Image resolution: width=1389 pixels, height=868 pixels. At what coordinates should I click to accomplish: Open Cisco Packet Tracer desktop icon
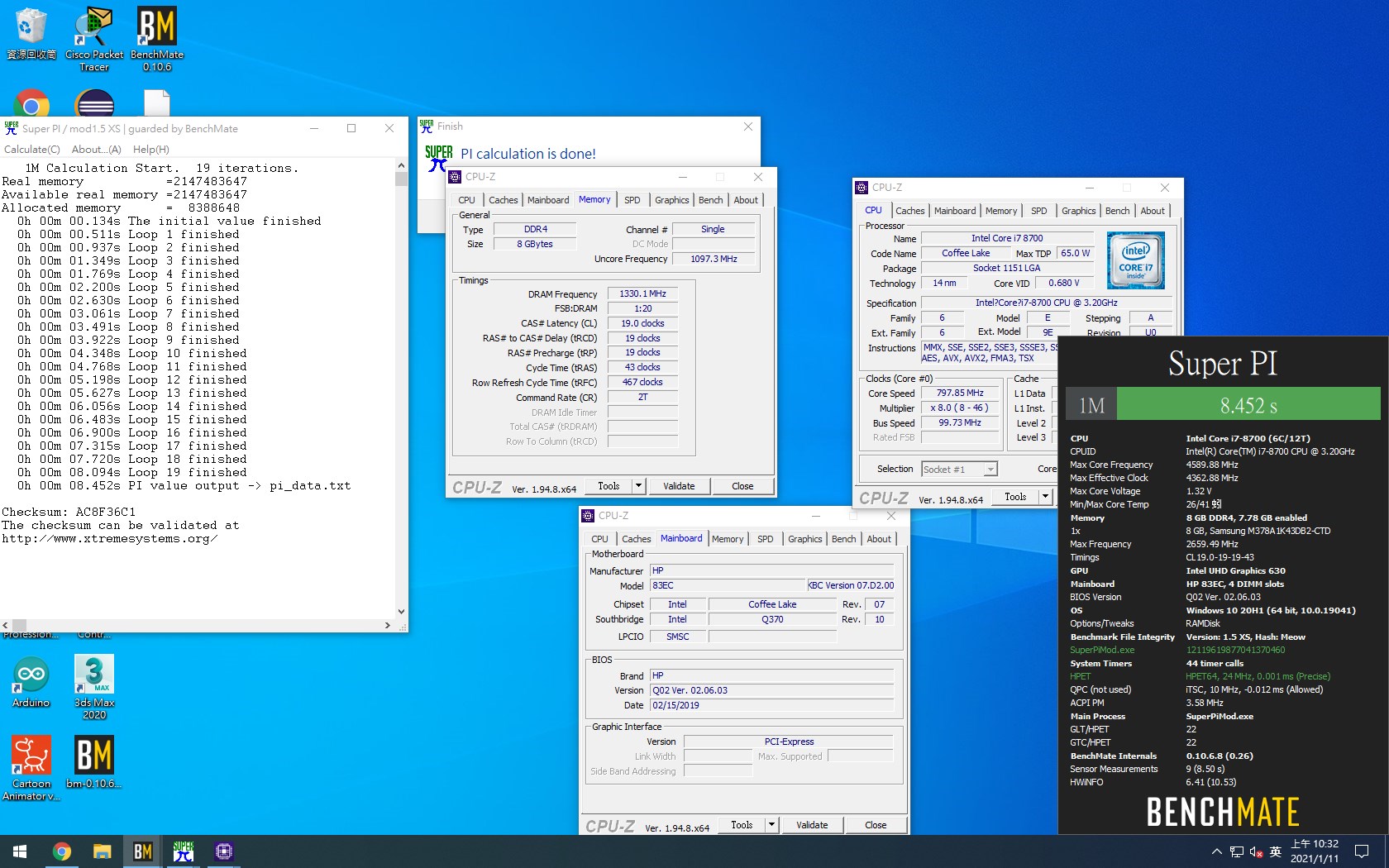94,38
